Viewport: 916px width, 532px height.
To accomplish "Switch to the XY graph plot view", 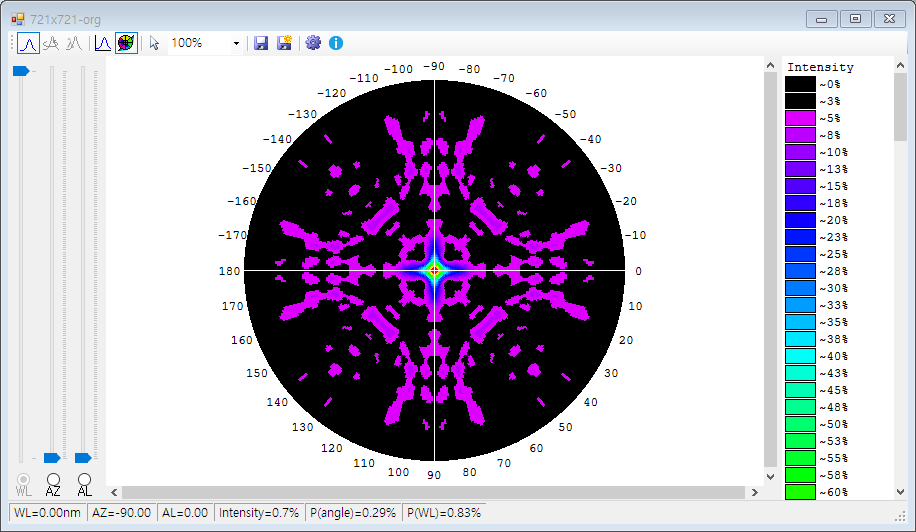I will pyautogui.click(x=103, y=43).
